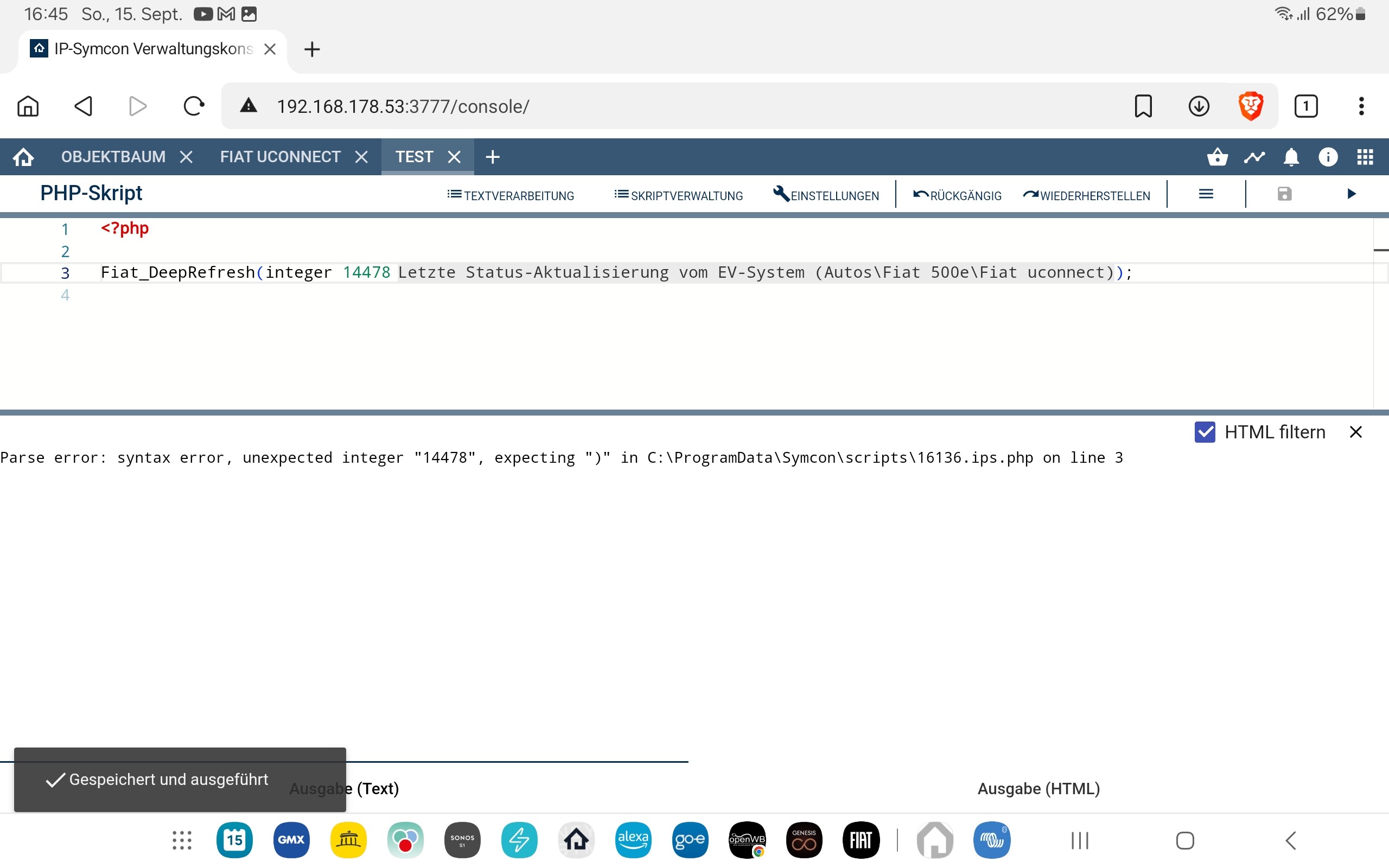Close the FIAT UCONNECT tab

click(x=361, y=157)
